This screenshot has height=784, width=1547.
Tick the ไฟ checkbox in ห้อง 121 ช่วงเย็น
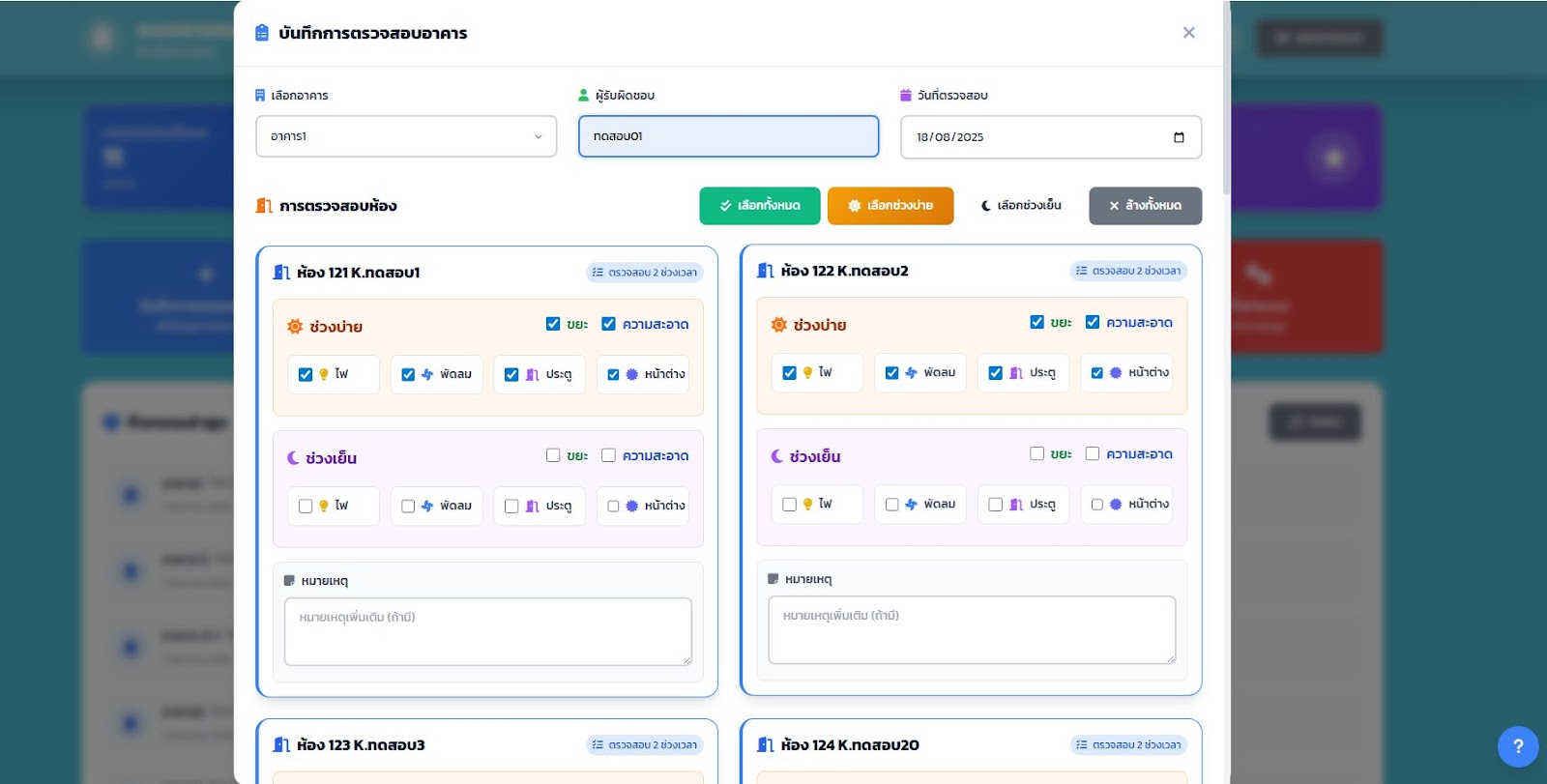coord(306,507)
